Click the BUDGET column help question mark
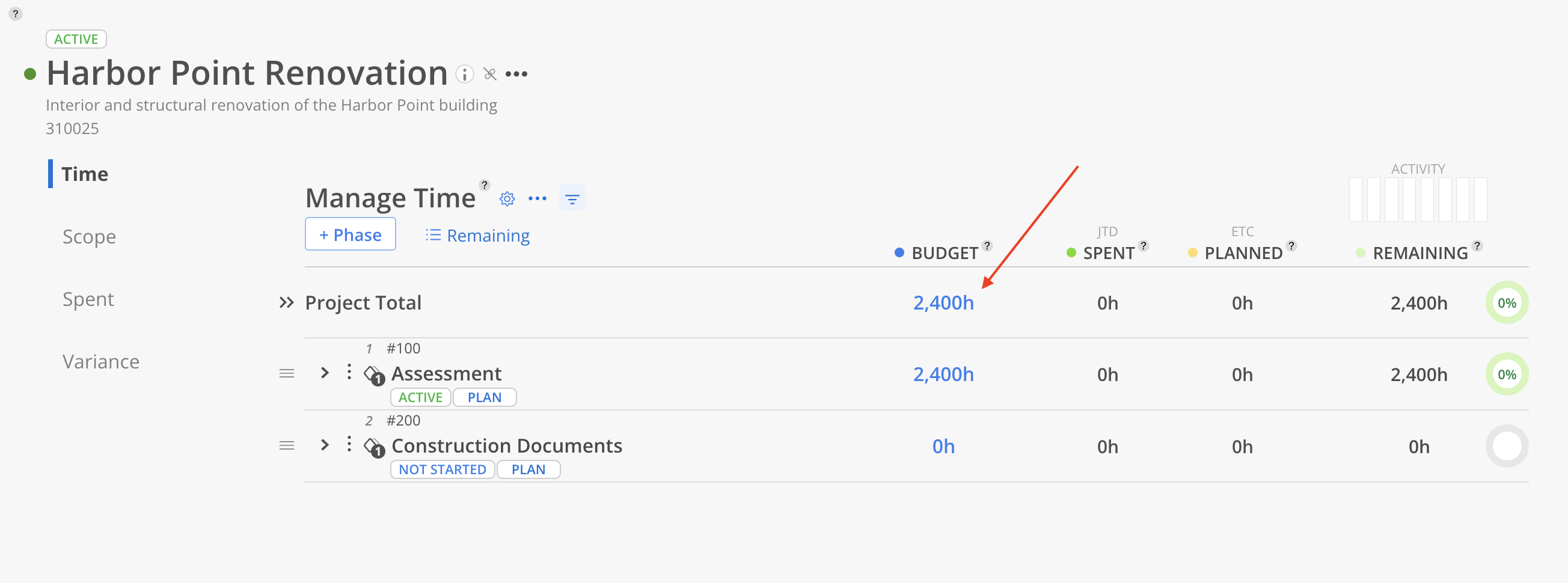1568x583 pixels. tap(987, 245)
